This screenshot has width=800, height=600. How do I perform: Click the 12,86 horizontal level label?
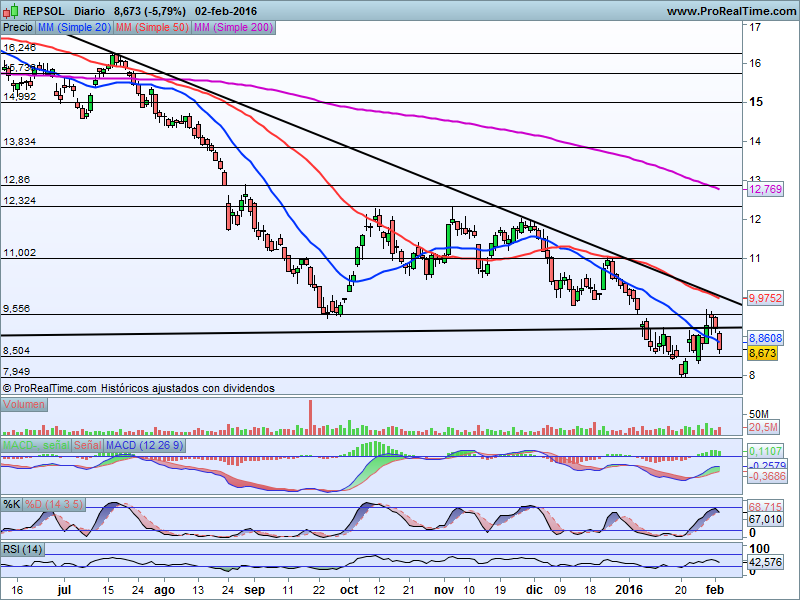[17, 180]
